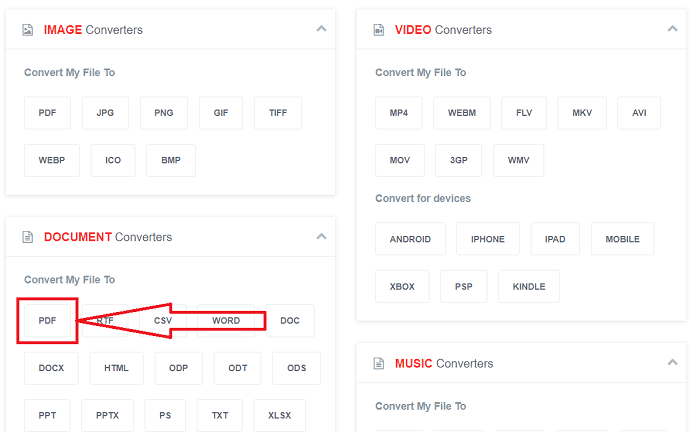Pick the WEBP image converter
The width and height of the screenshot is (690, 432).
pos(52,161)
